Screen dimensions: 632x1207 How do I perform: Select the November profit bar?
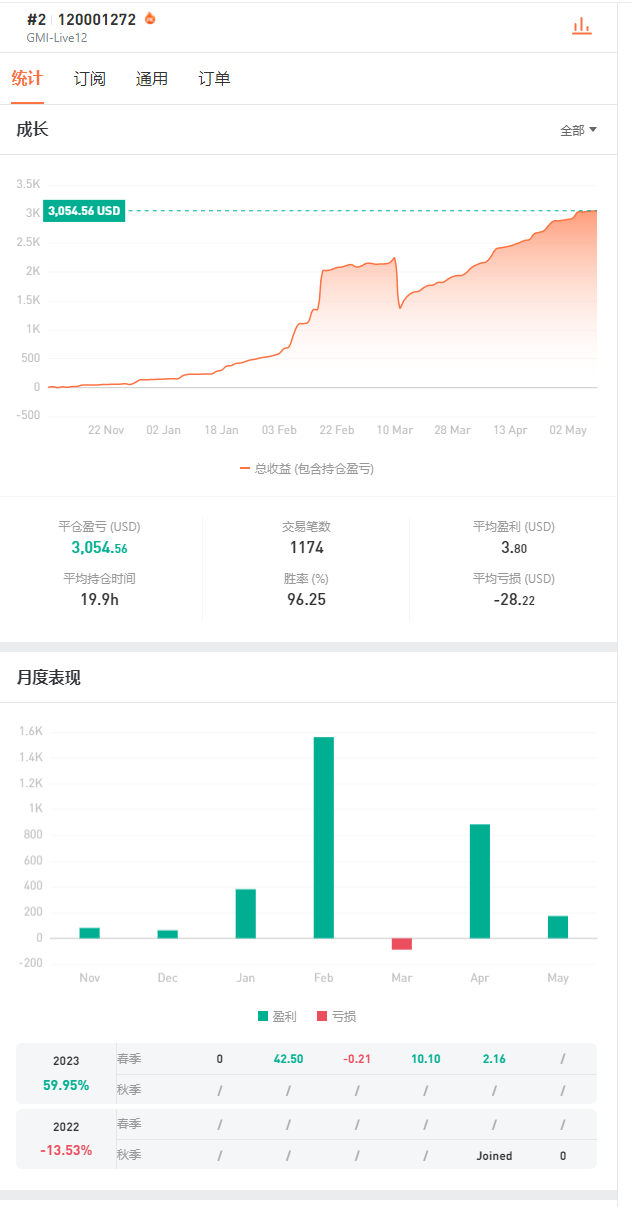(90, 933)
